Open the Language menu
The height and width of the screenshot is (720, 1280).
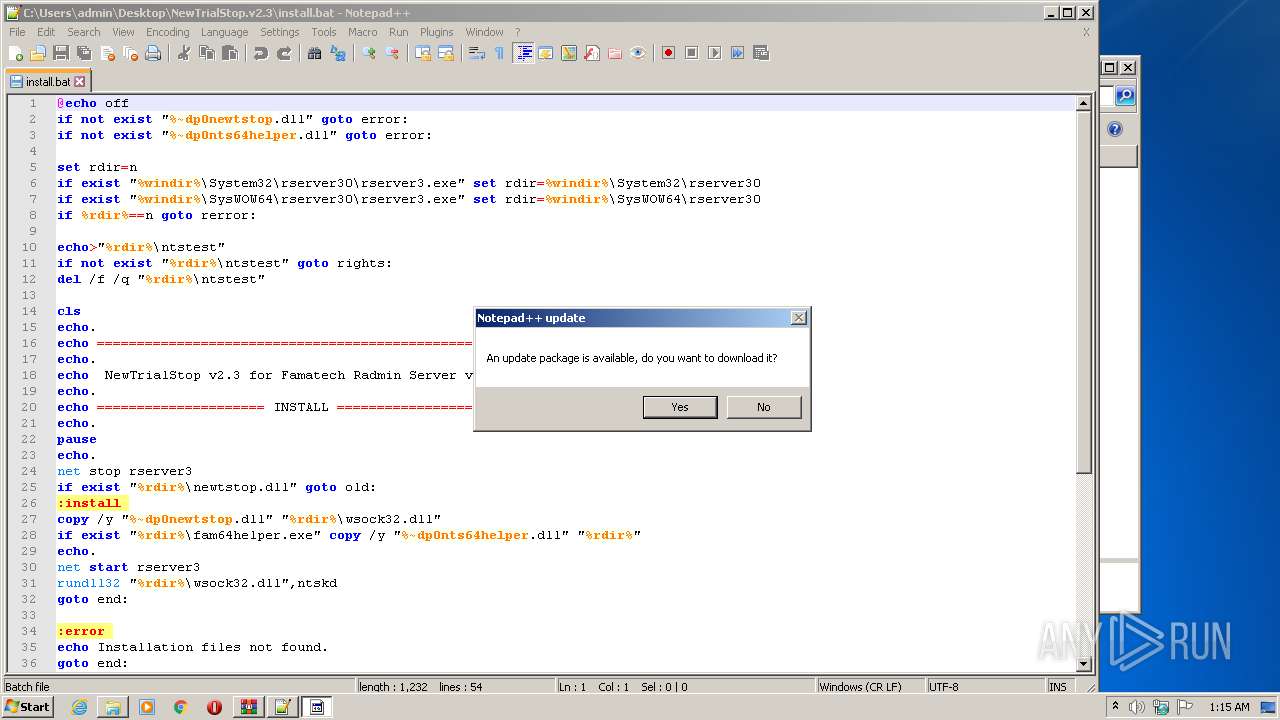point(224,32)
